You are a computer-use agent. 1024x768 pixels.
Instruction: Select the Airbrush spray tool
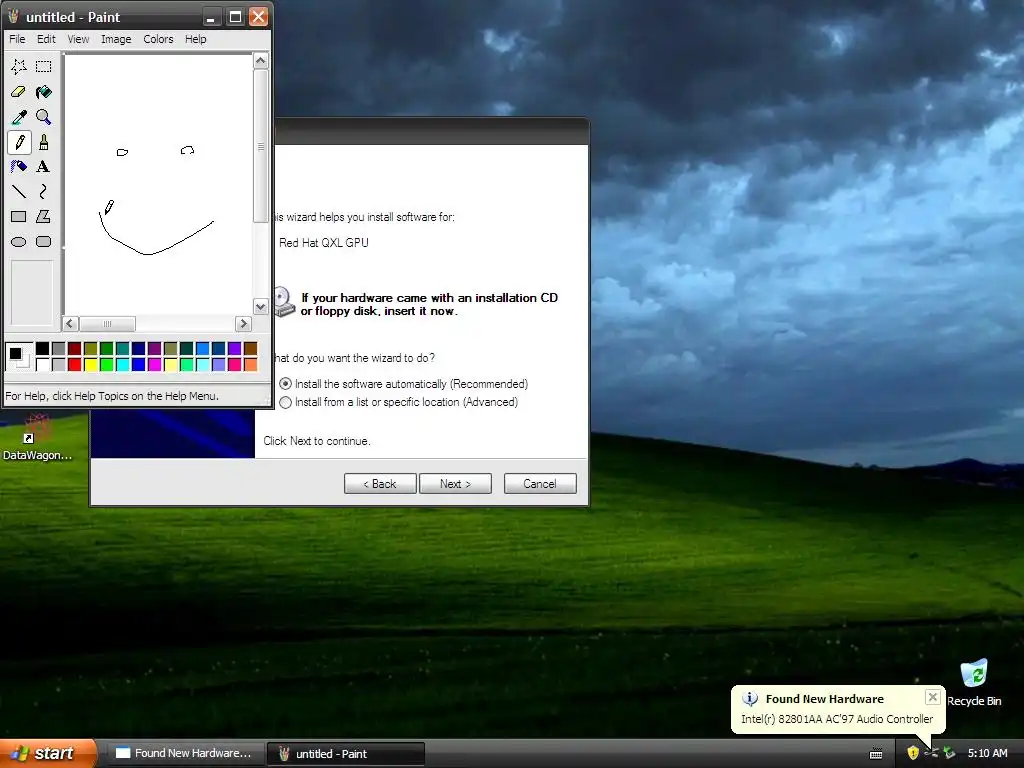click(19, 167)
